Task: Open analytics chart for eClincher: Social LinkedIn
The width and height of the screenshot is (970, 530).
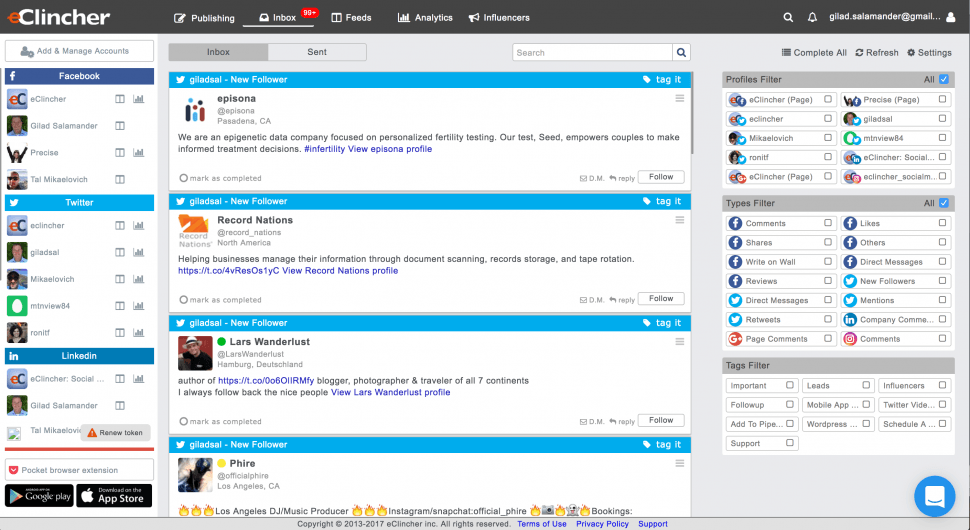Action: 139,378
